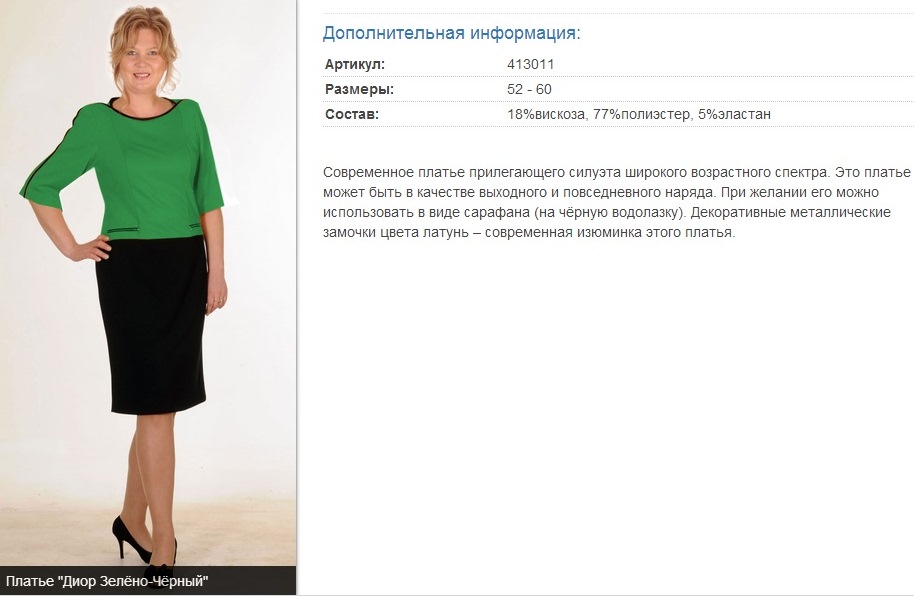The height and width of the screenshot is (596, 914).
Task: Click the size range 52 - 60
Action: pyautogui.click(x=529, y=89)
